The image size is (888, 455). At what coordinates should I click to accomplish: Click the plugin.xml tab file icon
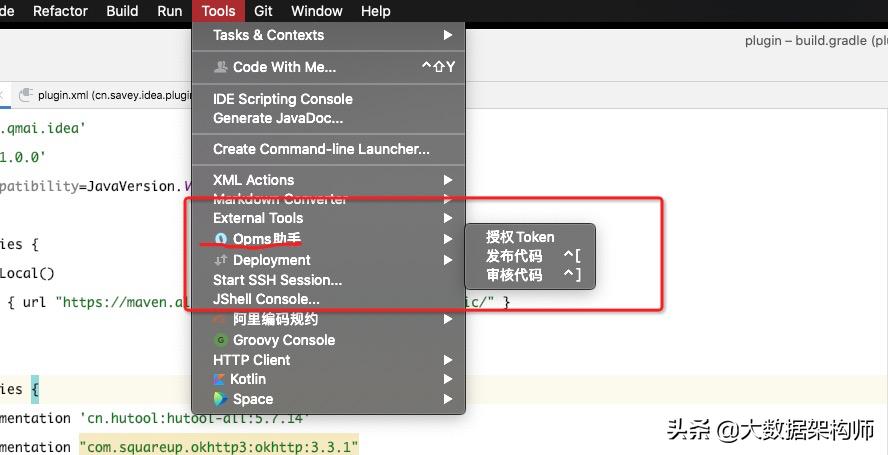point(25,95)
